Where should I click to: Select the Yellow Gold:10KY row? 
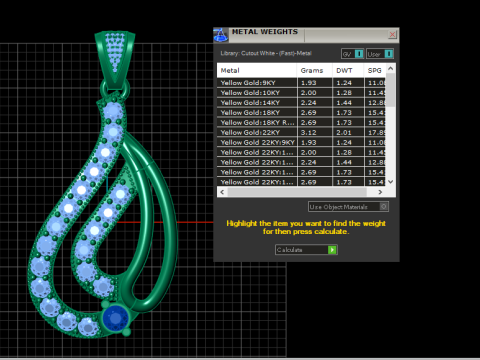pos(301,93)
